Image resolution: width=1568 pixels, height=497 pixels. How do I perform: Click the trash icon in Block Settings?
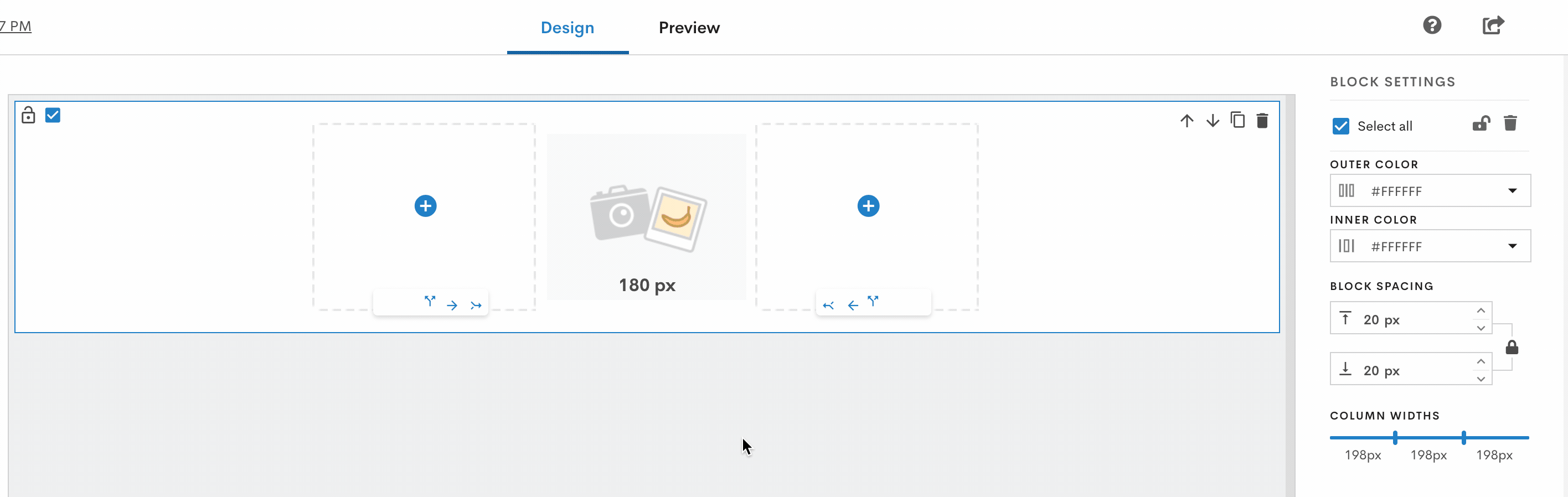pos(1510,123)
